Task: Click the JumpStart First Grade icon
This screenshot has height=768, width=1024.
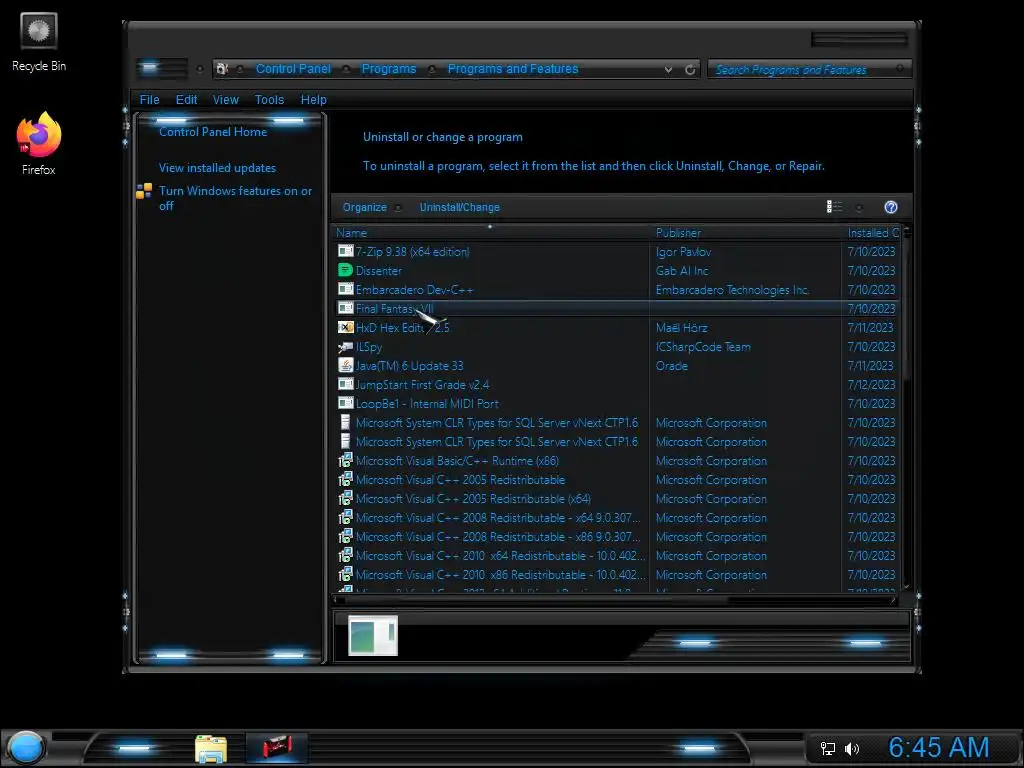Action: 345,385
